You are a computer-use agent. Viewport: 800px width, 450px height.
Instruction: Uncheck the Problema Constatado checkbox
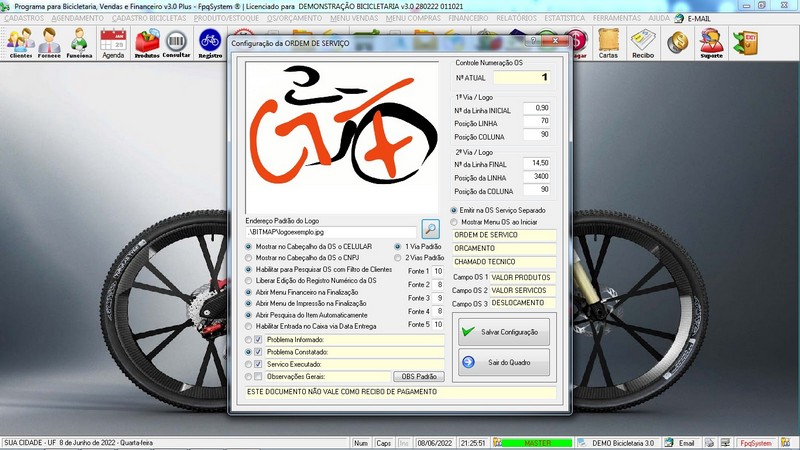tap(258, 352)
